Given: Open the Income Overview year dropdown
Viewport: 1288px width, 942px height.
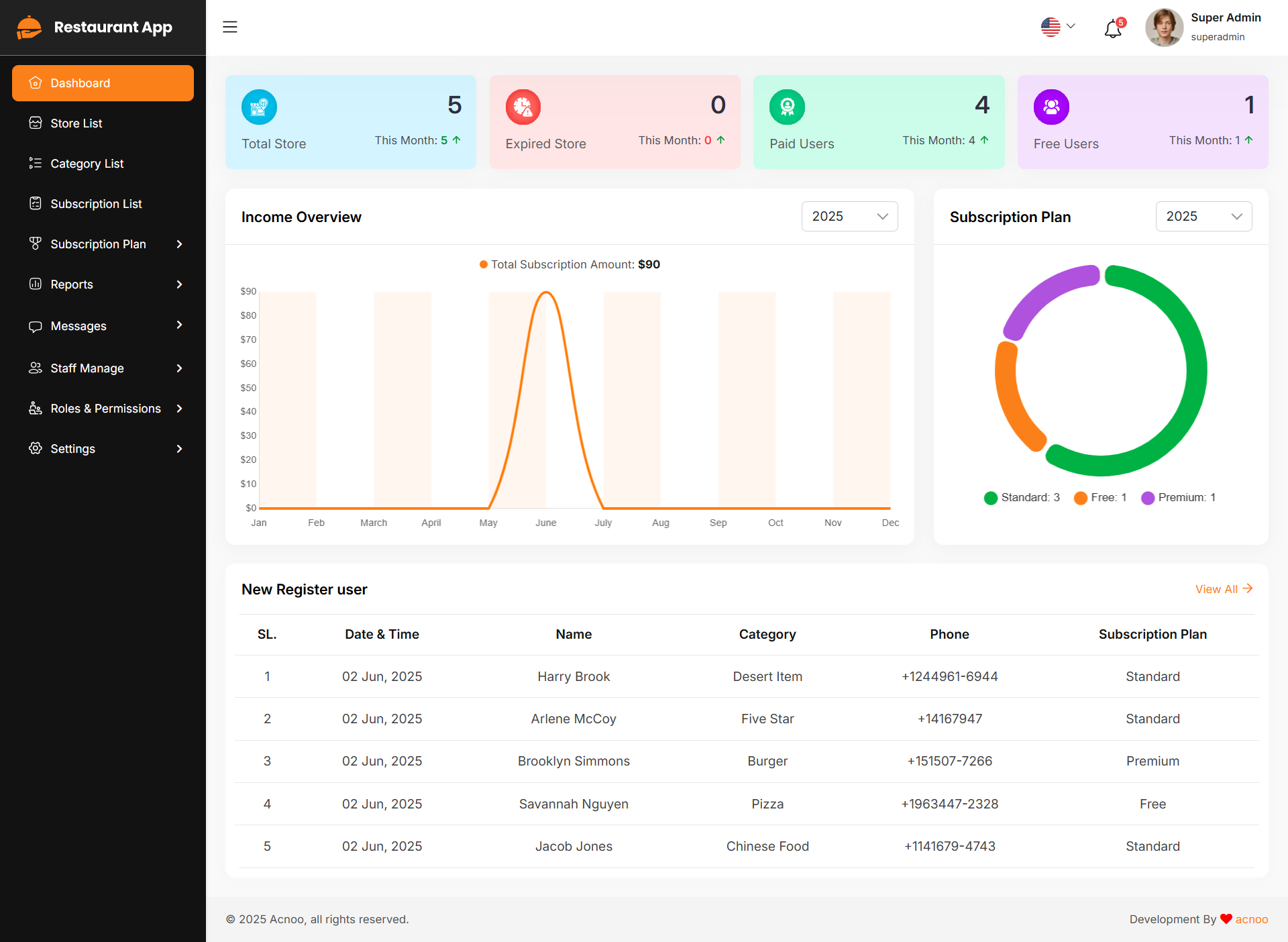Looking at the screenshot, I should coord(849,217).
